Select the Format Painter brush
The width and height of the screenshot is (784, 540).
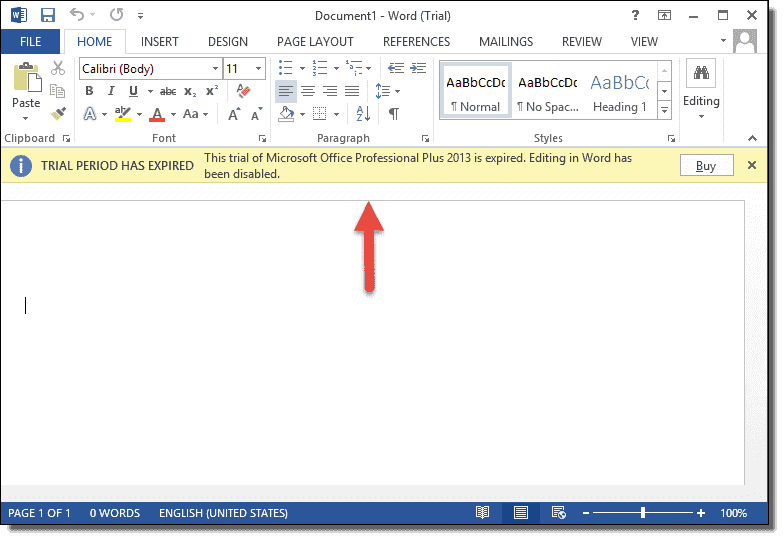pos(58,114)
